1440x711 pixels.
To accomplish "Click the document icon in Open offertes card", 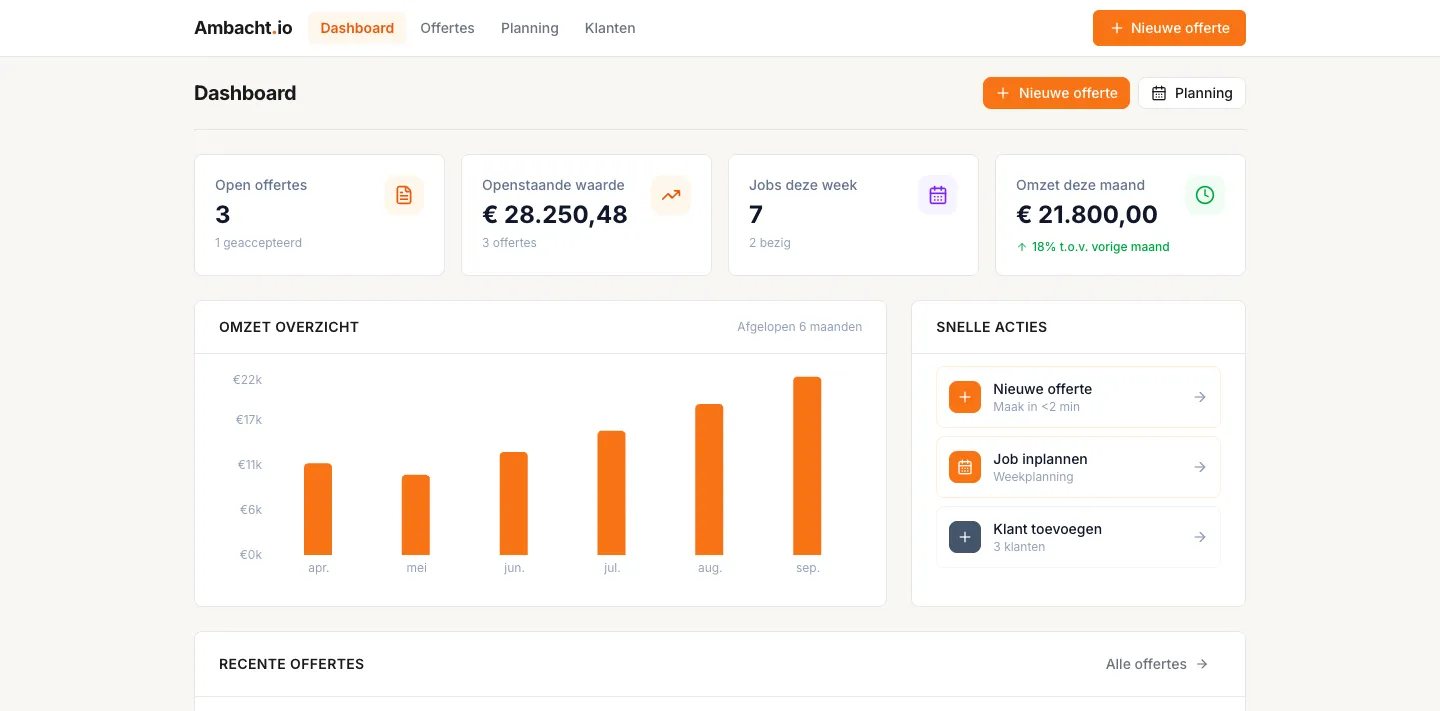I will coord(404,195).
